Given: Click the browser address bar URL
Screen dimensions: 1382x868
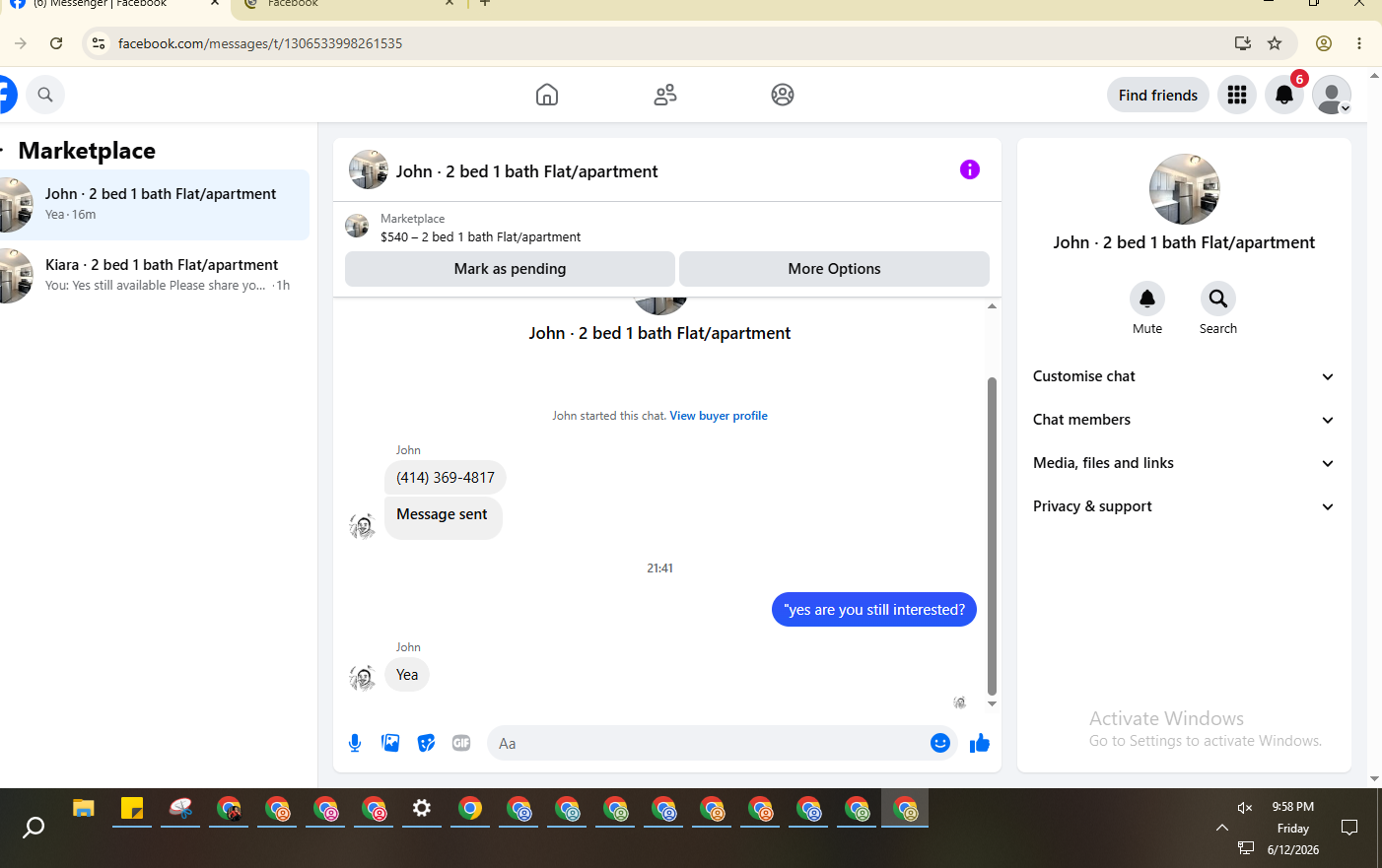Looking at the screenshot, I should click(x=260, y=43).
